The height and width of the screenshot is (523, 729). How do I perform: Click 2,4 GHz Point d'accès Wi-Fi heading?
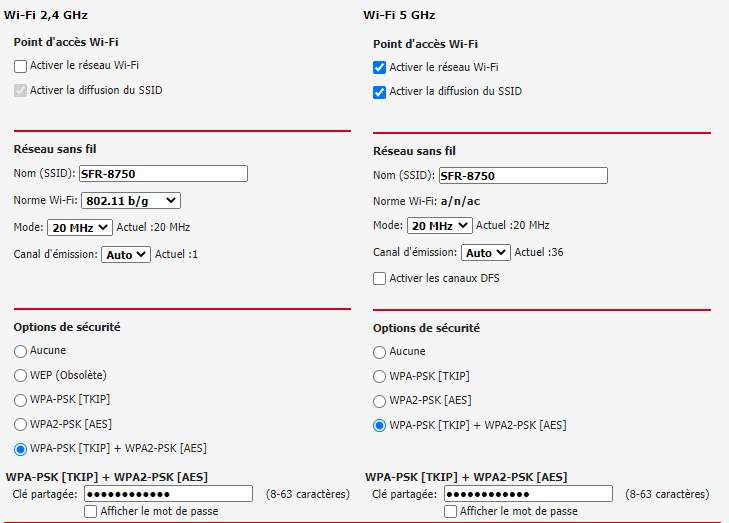coord(66,42)
